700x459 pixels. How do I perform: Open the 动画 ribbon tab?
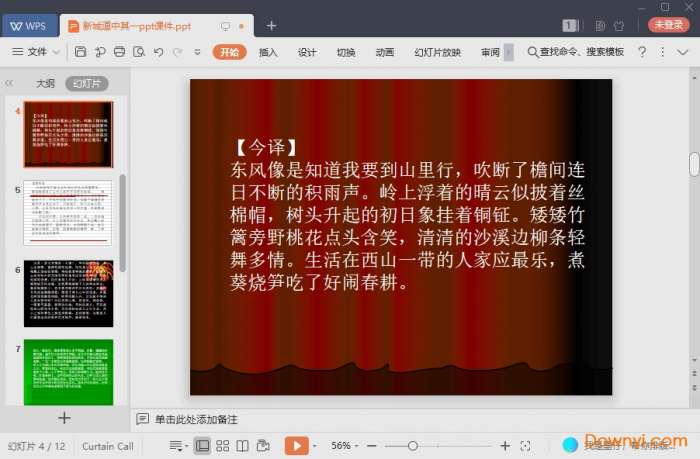click(x=385, y=52)
